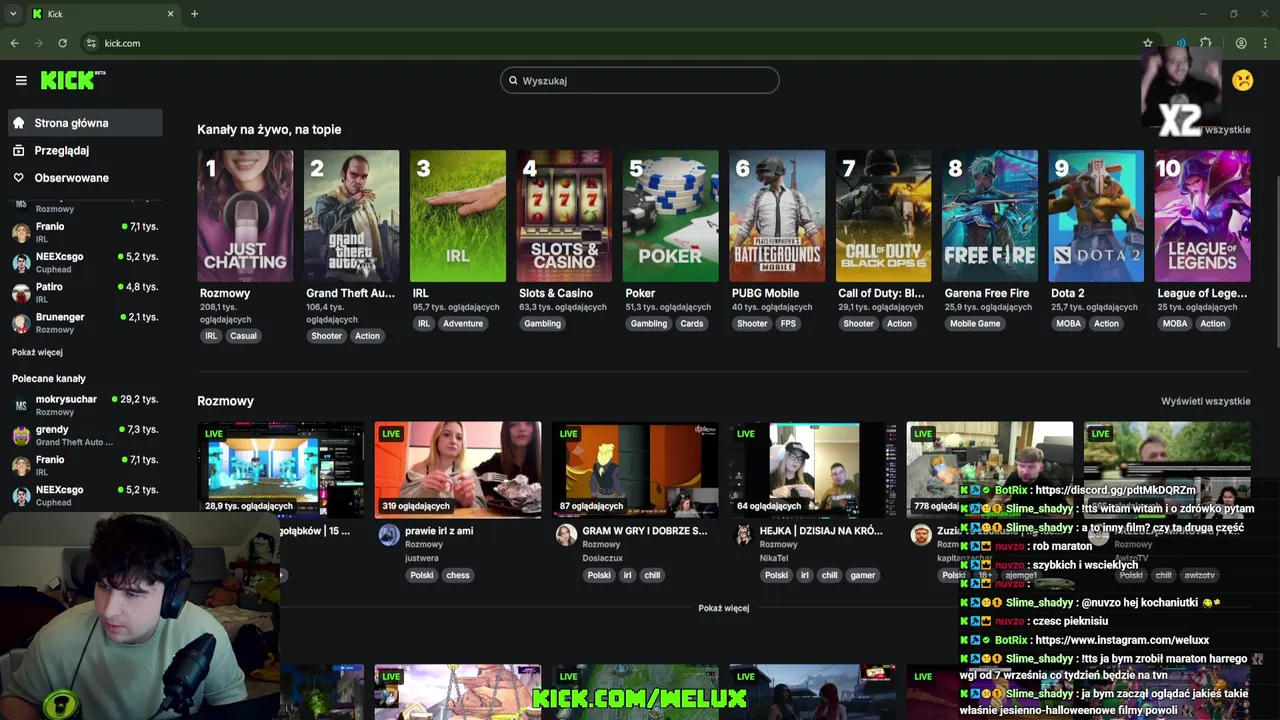Viewport: 1280px width, 720px height.
Task: Click the Adventure tag under IRL
Action: coord(463,323)
